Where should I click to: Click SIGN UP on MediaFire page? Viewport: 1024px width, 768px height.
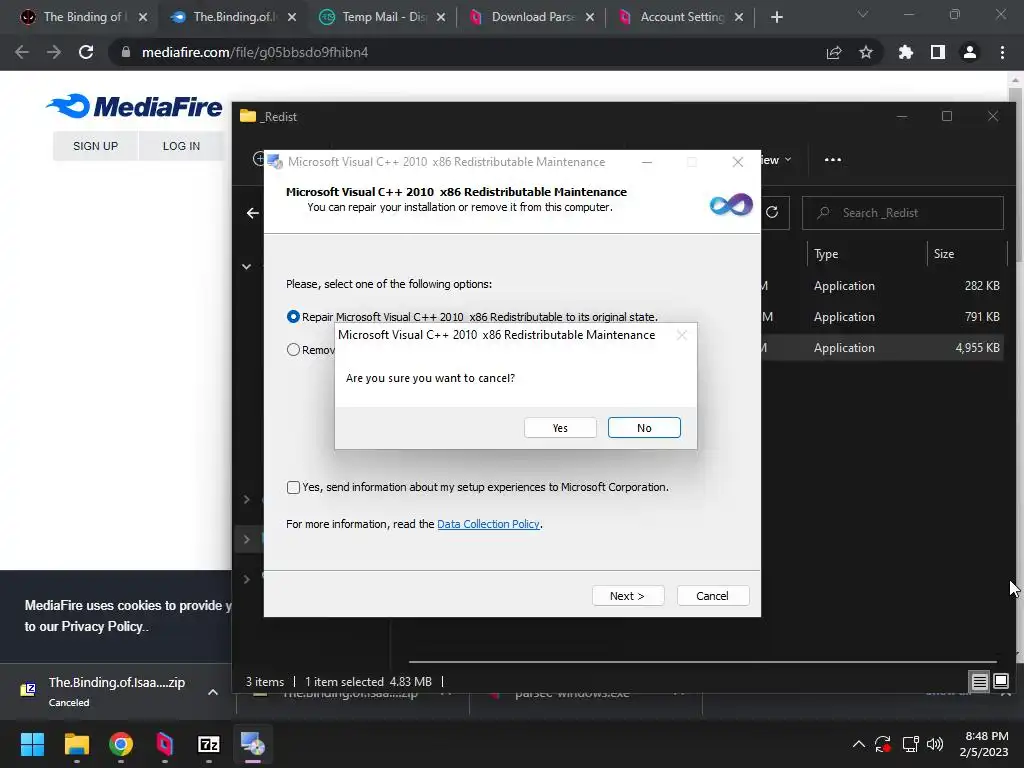pyautogui.click(x=95, y=146)
